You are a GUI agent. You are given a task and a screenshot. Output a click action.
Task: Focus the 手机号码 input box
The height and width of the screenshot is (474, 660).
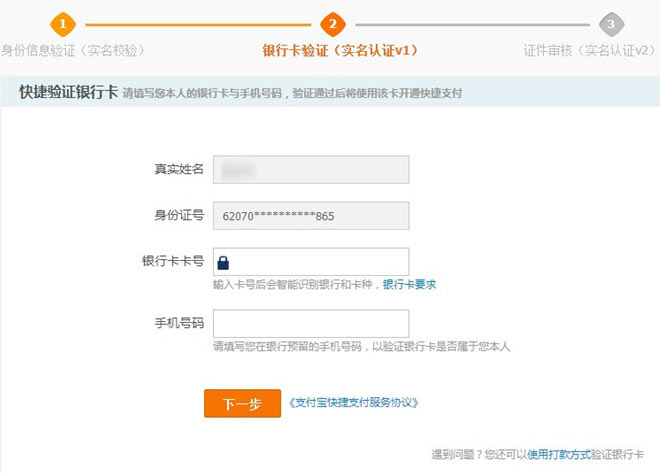pyautogui.click(x=311, y=324)
